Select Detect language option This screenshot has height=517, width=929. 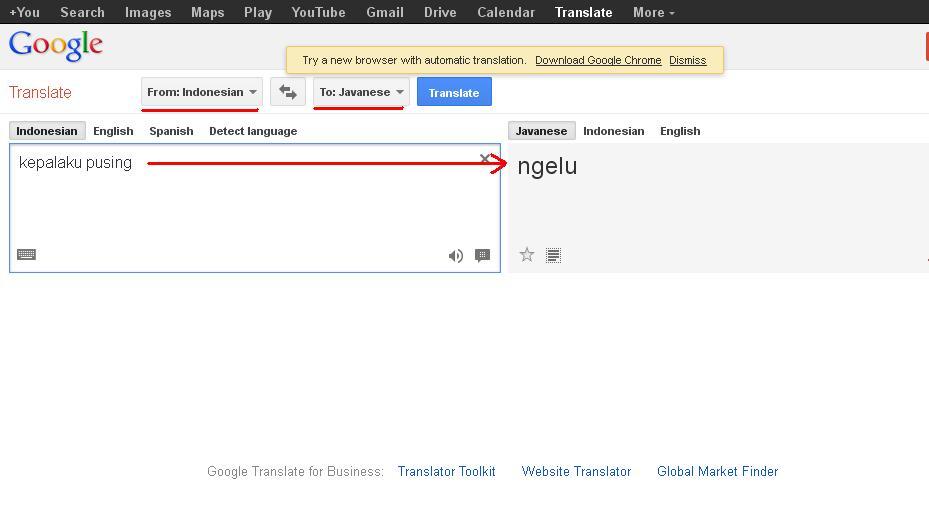coord(253,131)
